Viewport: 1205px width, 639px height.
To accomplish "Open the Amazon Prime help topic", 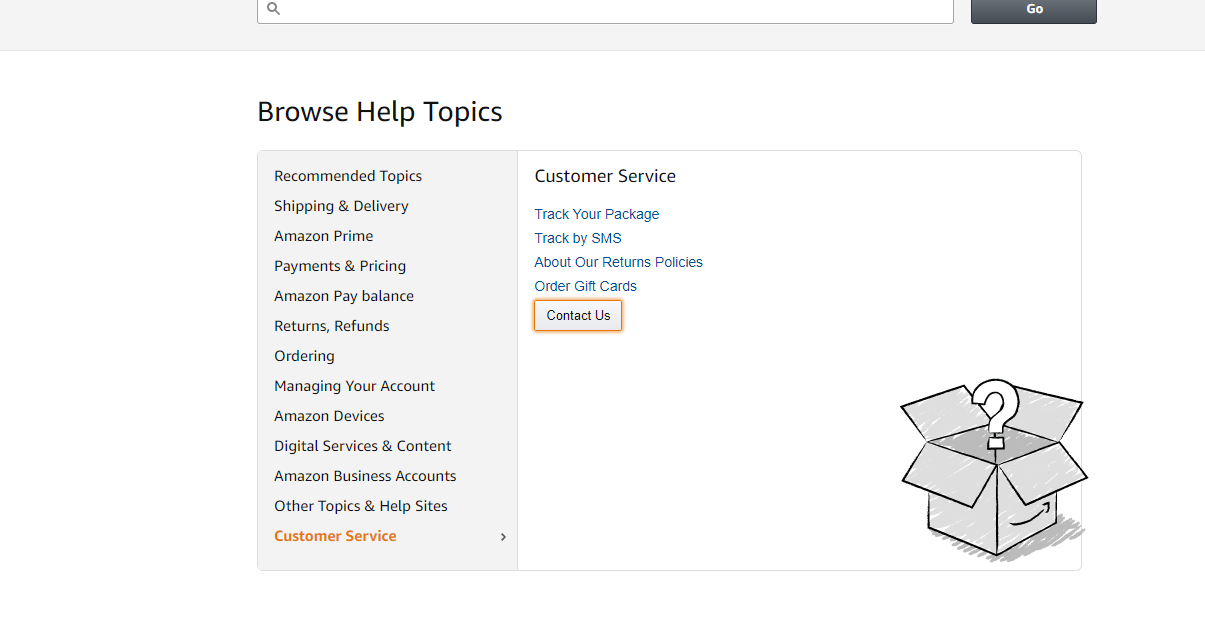I will 324,236.
